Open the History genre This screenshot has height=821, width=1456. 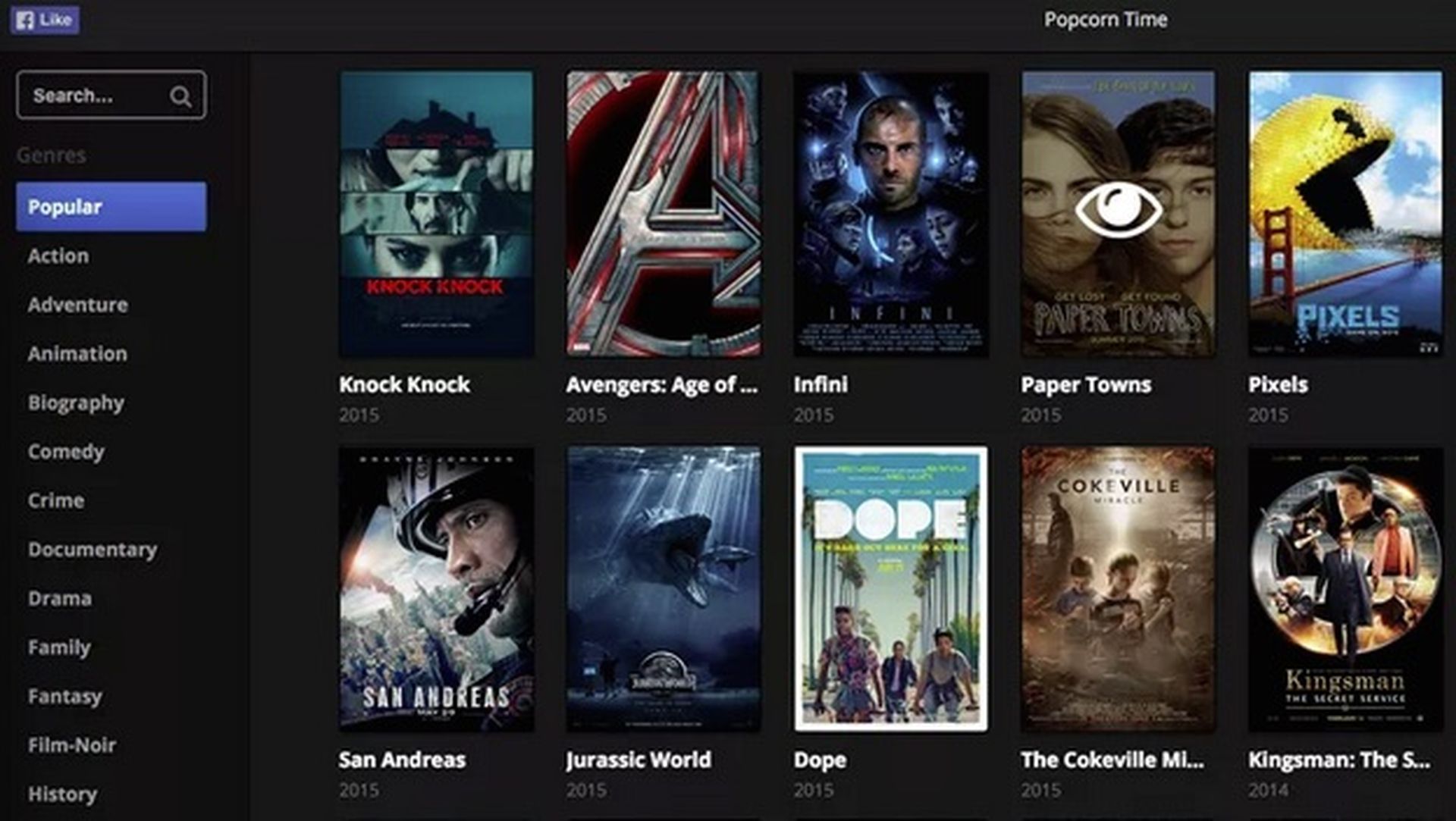(61, 794)
